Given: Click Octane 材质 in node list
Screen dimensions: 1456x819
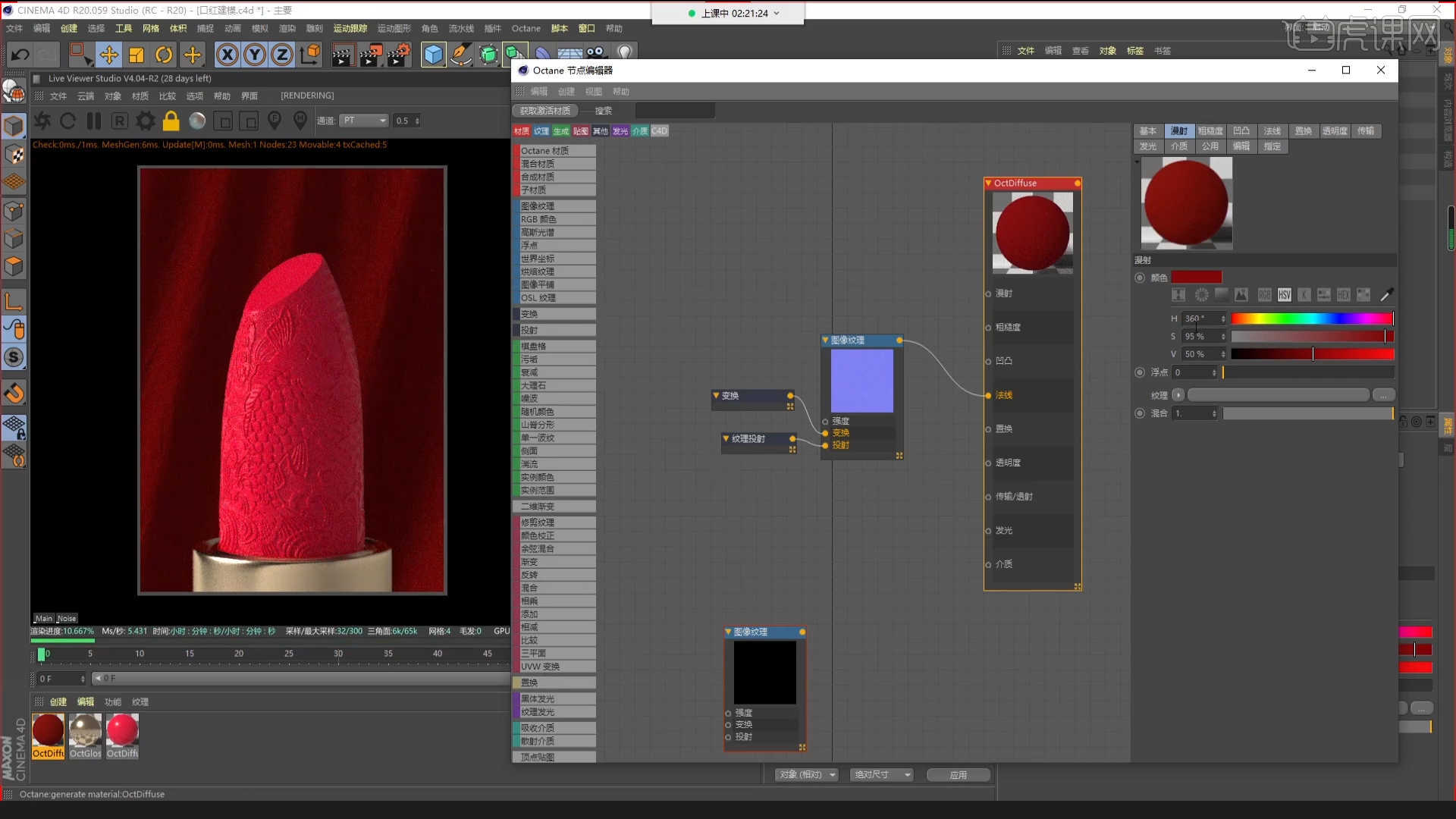Looking at the screenshot, I should coord(556,151).
